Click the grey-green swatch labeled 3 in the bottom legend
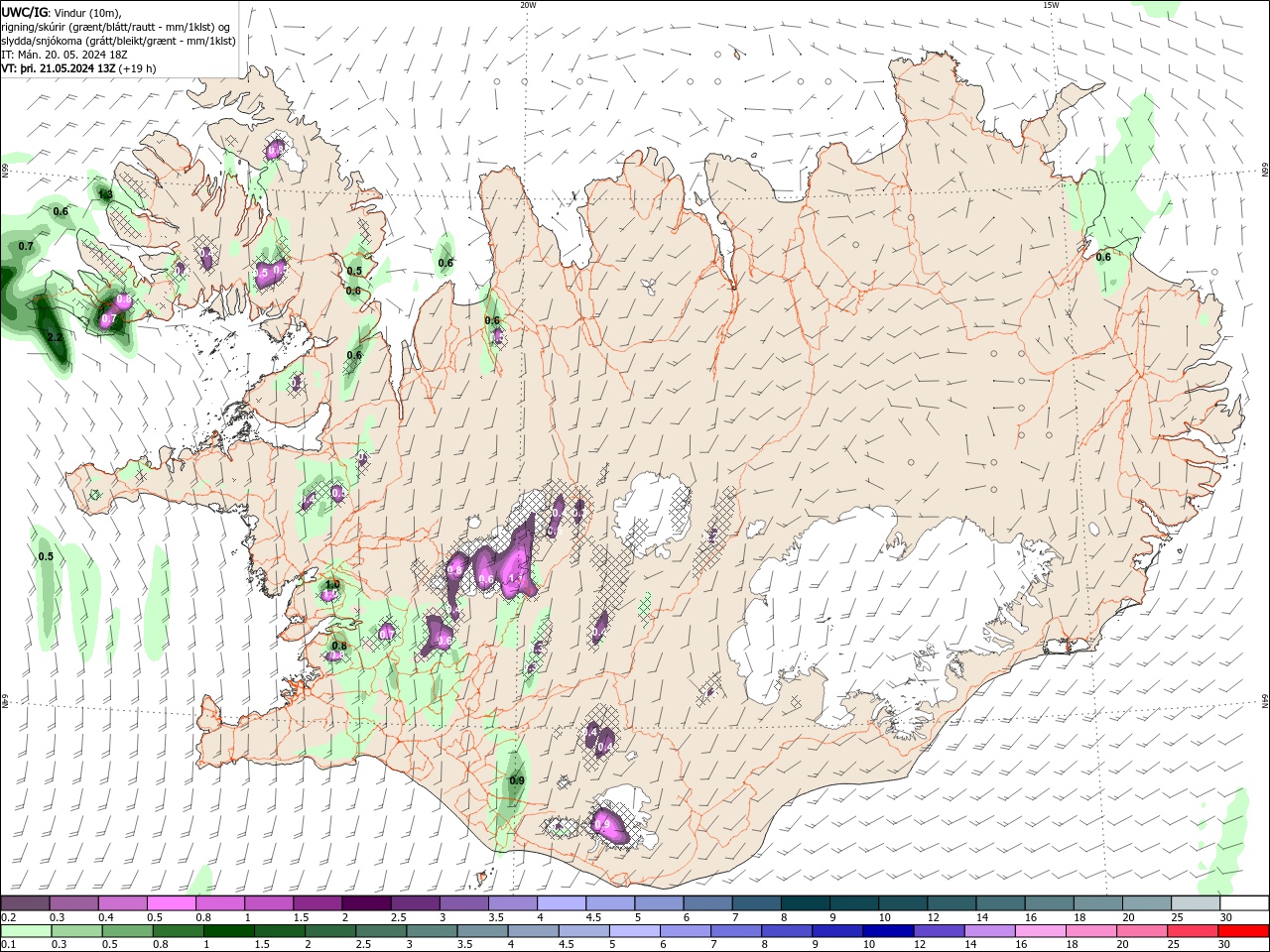The height and width of the screenshot is (952, 1270). coord(433,931)
